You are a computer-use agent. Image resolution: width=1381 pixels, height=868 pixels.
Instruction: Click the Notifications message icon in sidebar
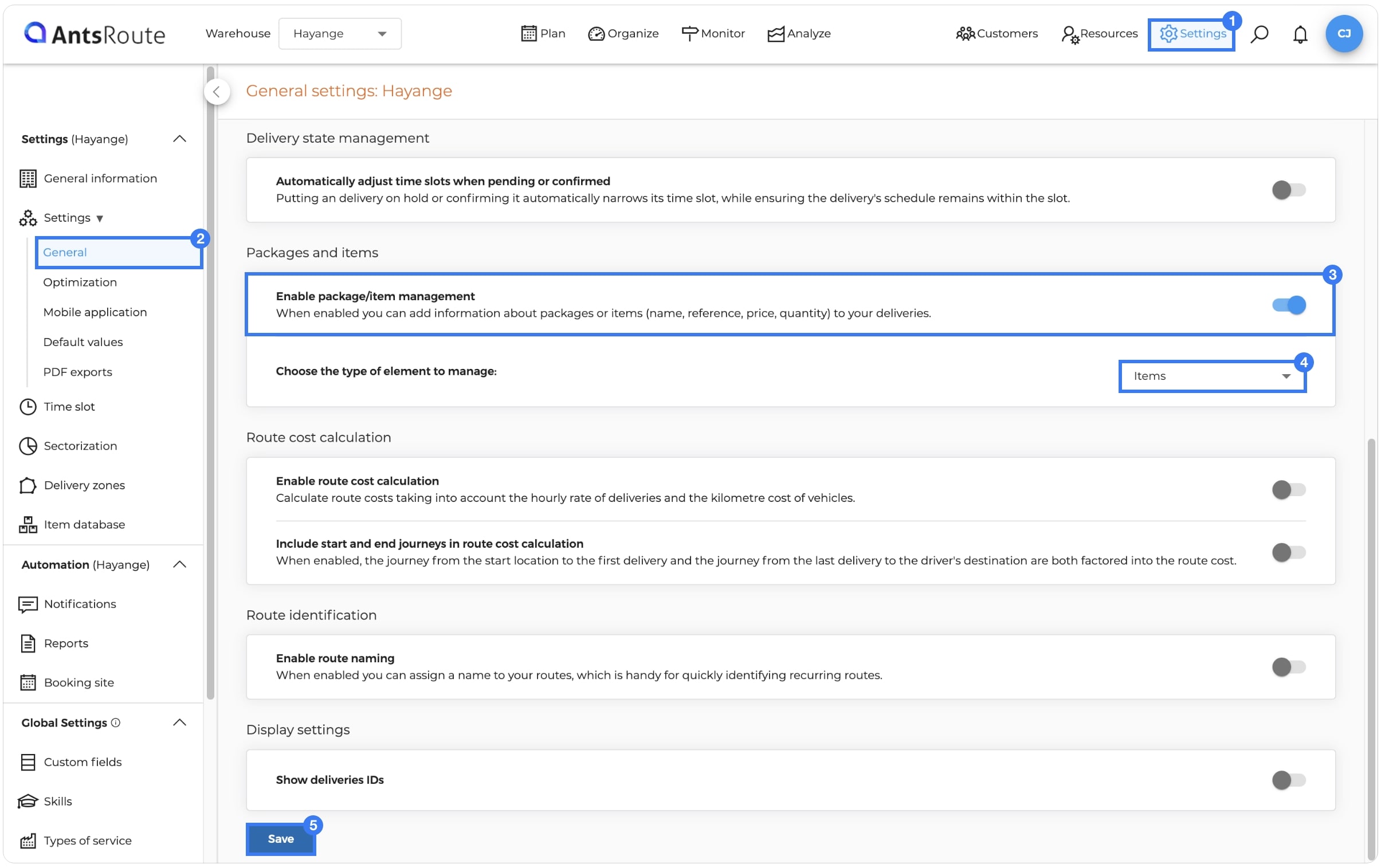click(x=28, y=604)
